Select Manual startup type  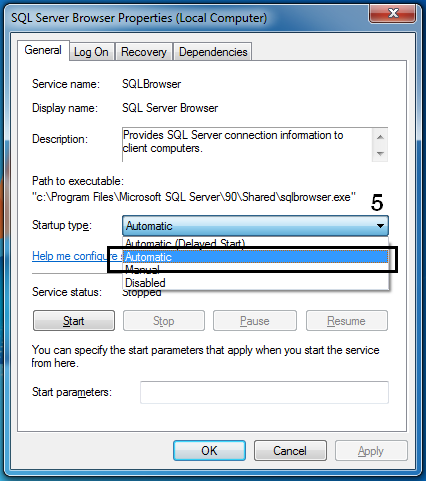tap(255, 269)
